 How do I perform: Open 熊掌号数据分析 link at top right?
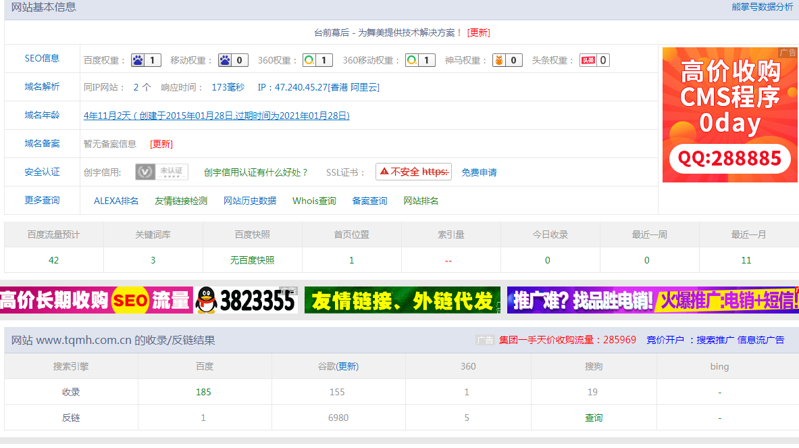pos(762,7)
